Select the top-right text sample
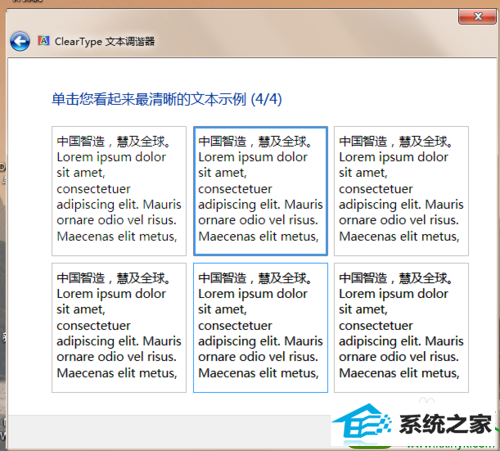The image size is (500, 451). (x=401, y=191)
